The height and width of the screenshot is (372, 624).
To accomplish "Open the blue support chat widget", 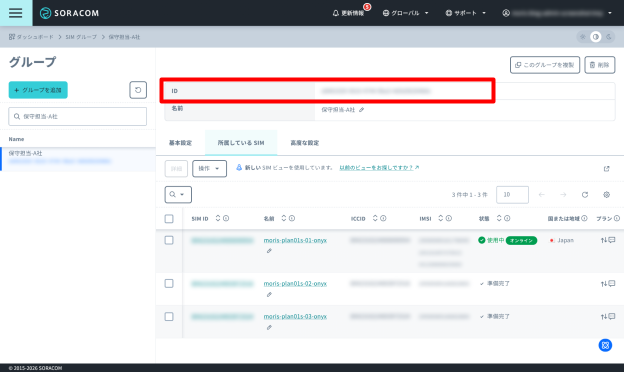I will pos(605,345).
